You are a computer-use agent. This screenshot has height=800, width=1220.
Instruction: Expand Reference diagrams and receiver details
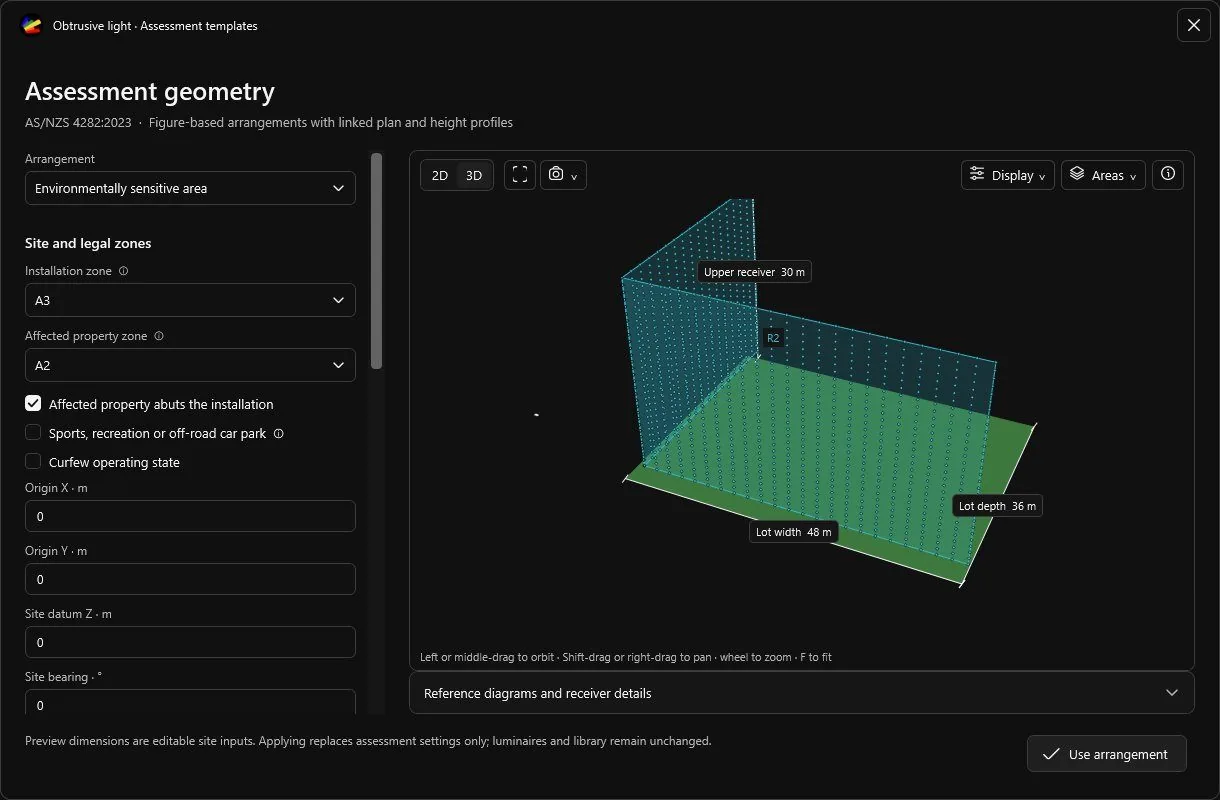pos(802,693)
